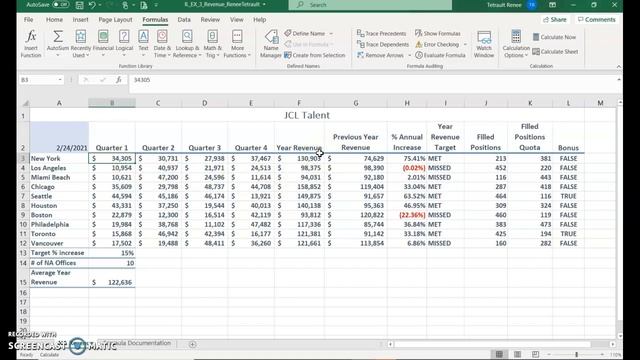Click the Select All corner triangle
The height and width of the screenshot is (360, 640).
click(x=25, y=103)
